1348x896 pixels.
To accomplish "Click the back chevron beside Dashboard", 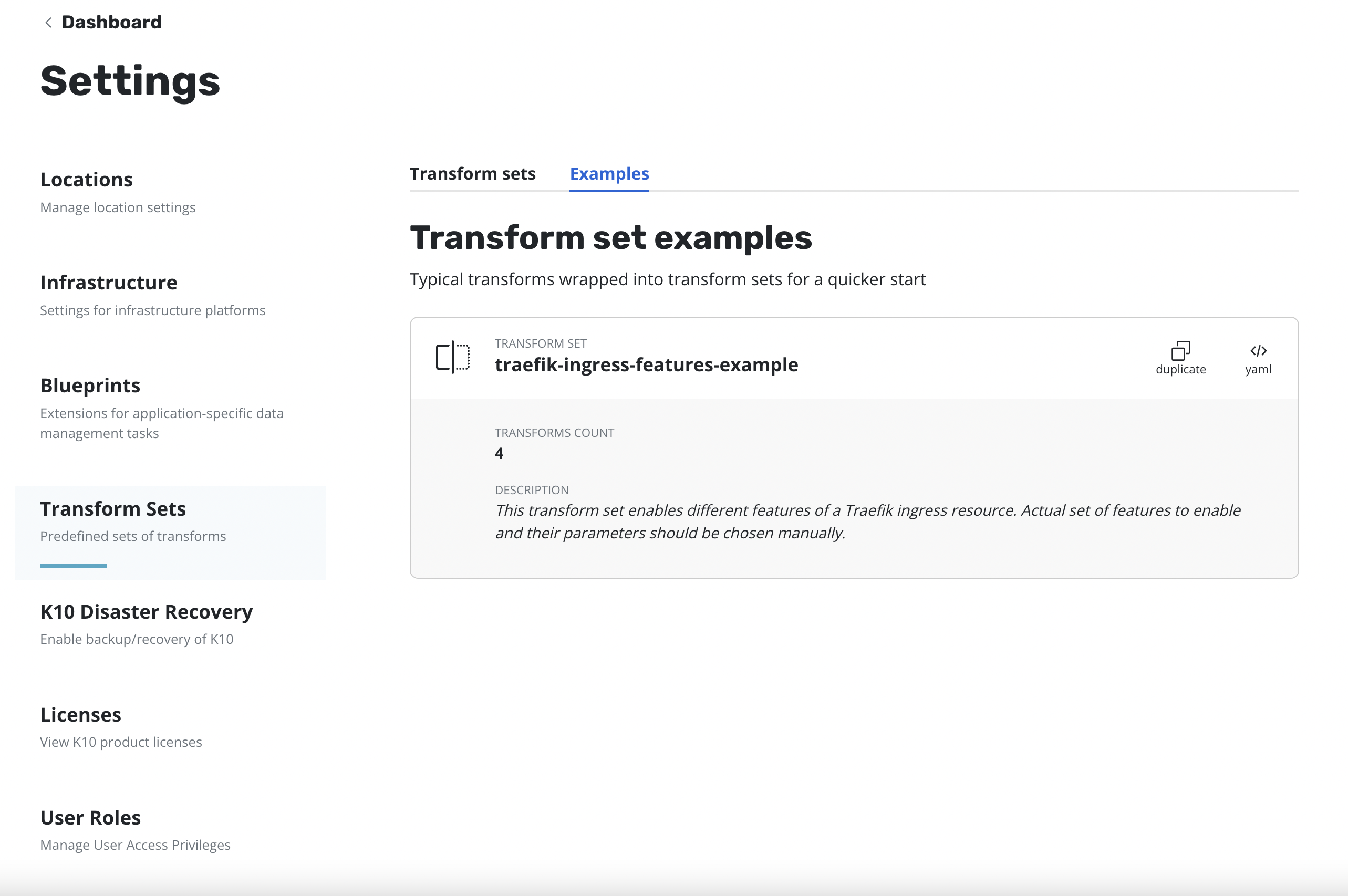I will [48, 22].
